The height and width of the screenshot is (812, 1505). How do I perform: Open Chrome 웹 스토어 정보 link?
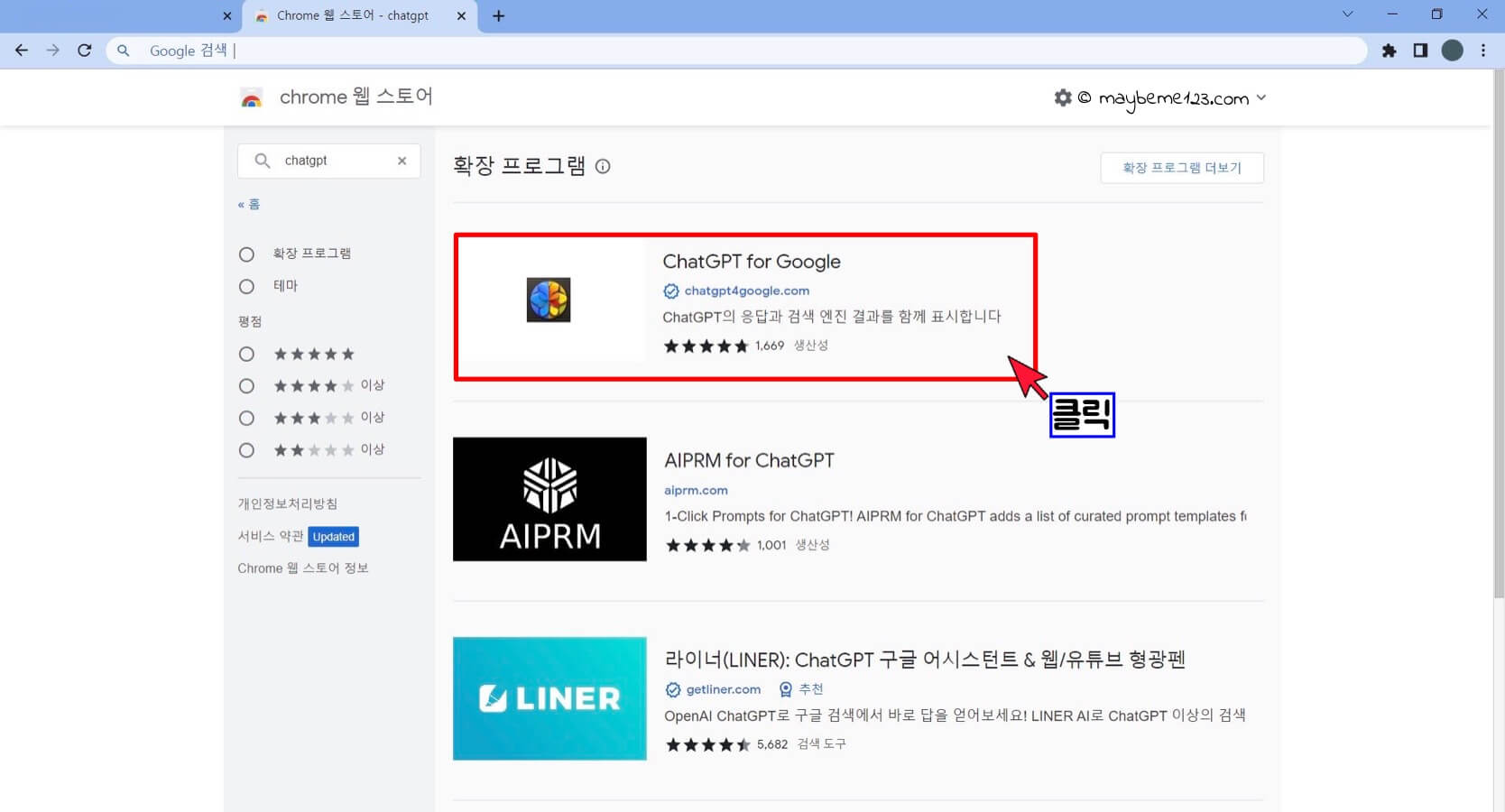303,567
